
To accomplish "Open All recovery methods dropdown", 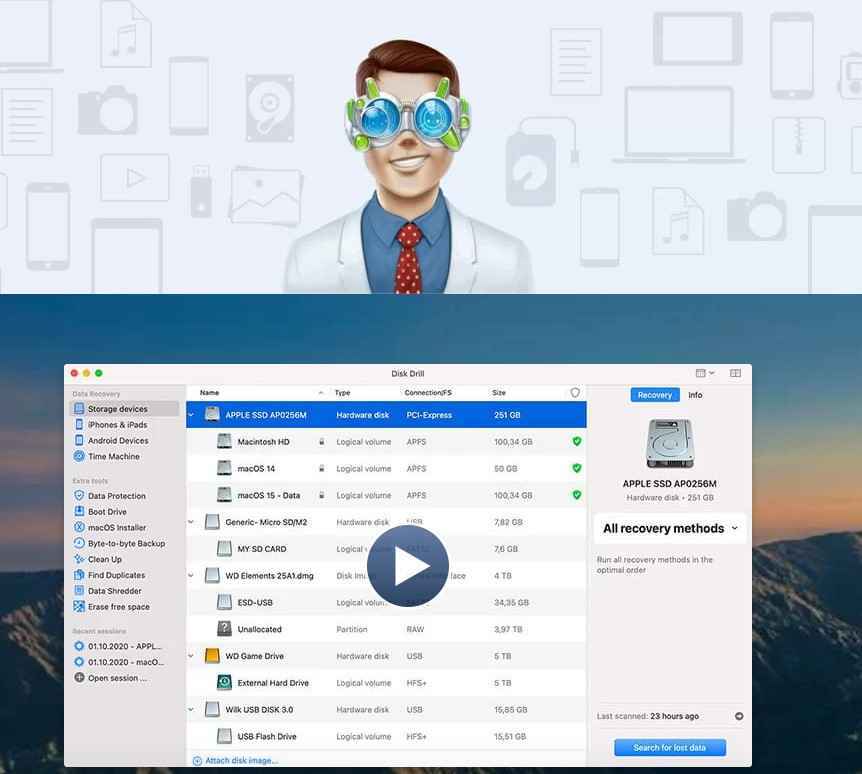I will click(670, 528).
